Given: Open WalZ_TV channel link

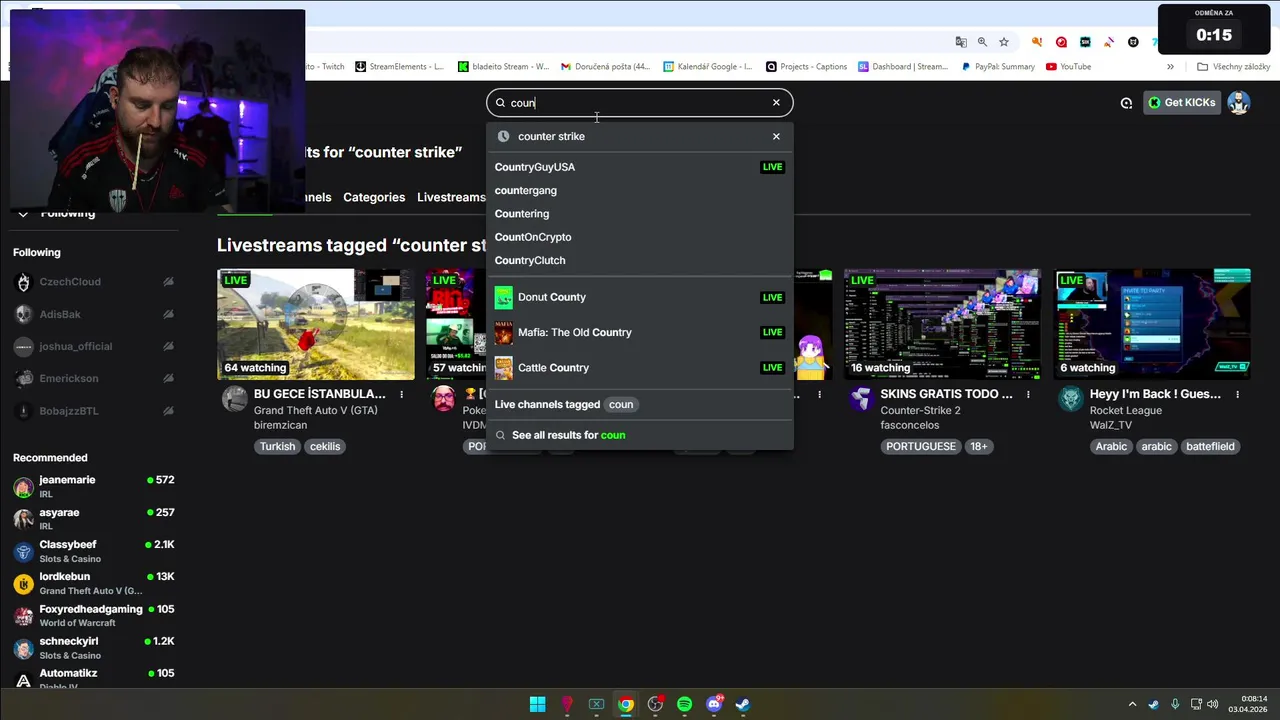Looking at the screenshot, I should (x=1110, y=425).
